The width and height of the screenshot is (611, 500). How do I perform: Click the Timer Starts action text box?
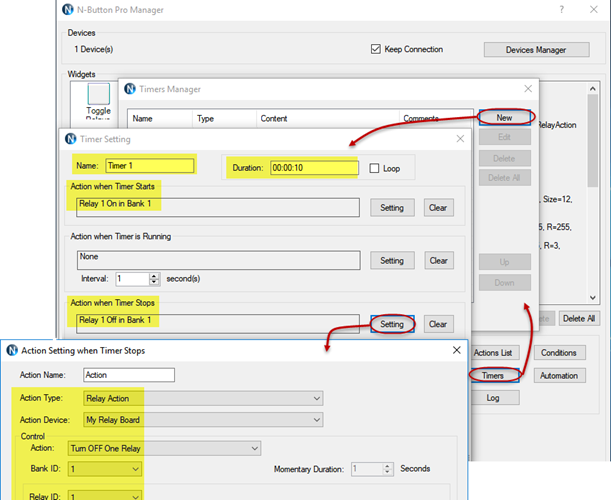pos(218,207)
